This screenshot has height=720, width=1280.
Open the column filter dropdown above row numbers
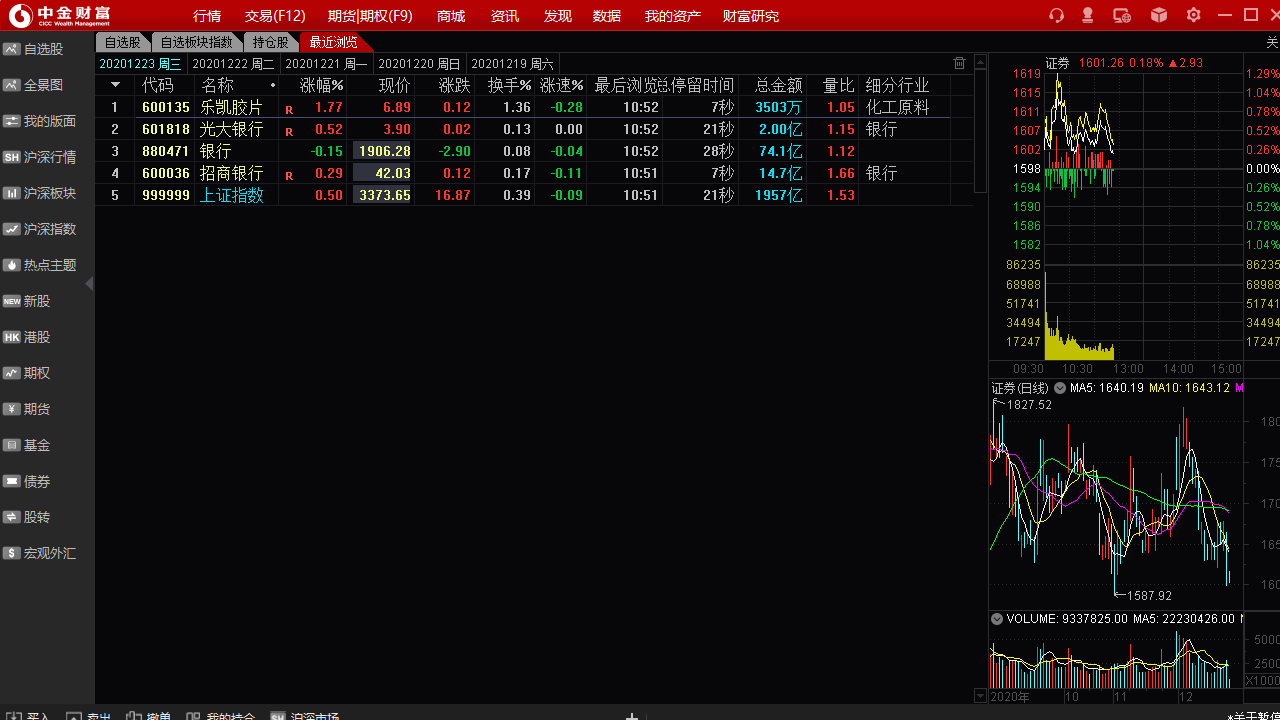(113, 84)
